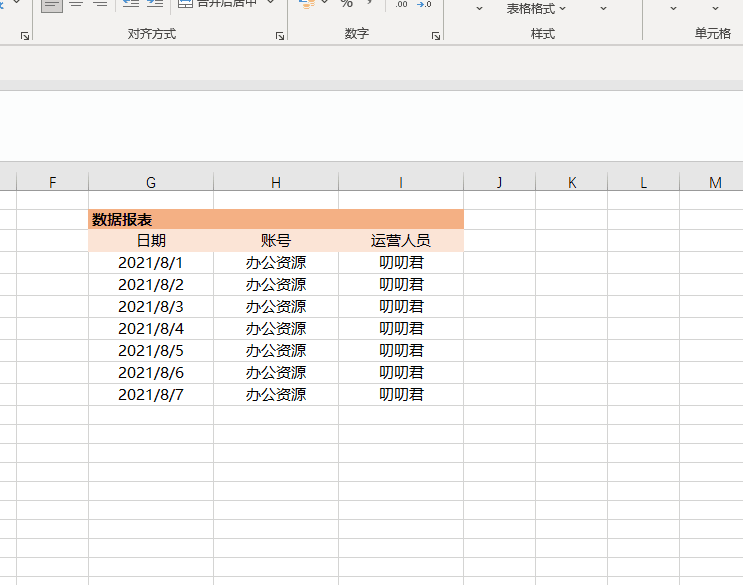Expand the chevron just right of 表格格式
Viewport: 743px width, 585px height.
[x=603, y=9]
